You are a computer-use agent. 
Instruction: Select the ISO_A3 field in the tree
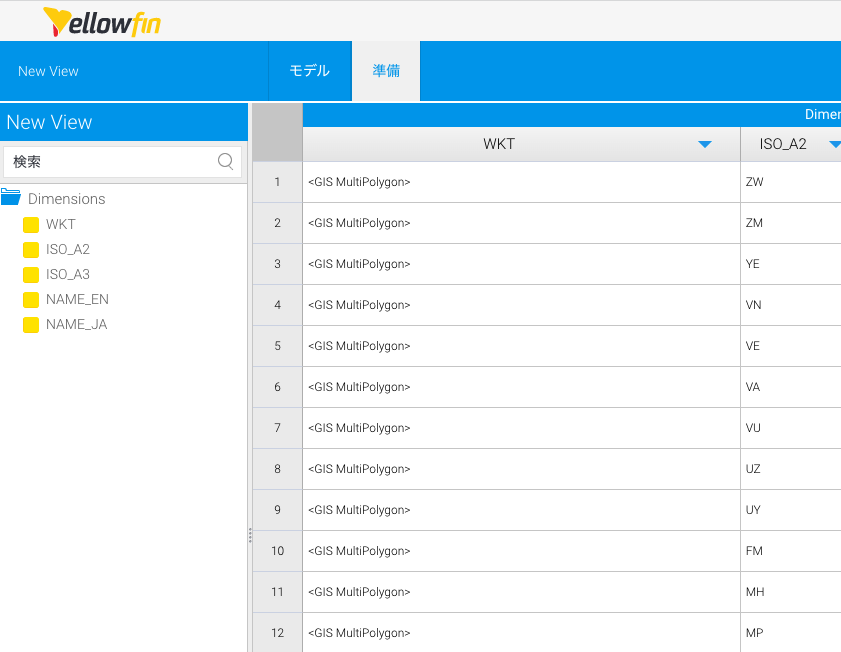tap(68, 274)
